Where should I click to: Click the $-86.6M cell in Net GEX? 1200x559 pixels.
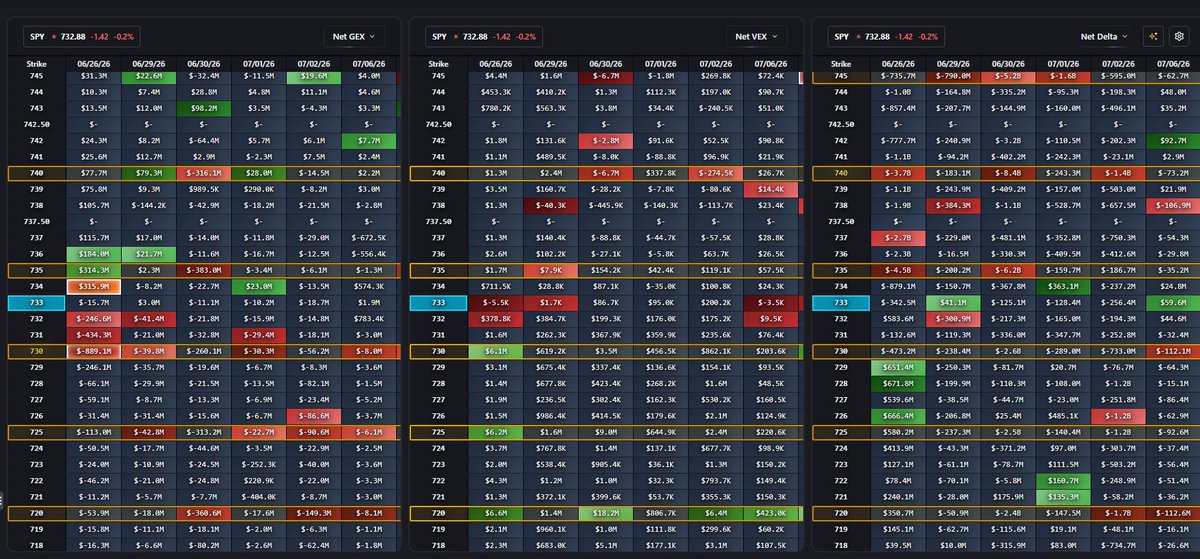tap(313, 415)
